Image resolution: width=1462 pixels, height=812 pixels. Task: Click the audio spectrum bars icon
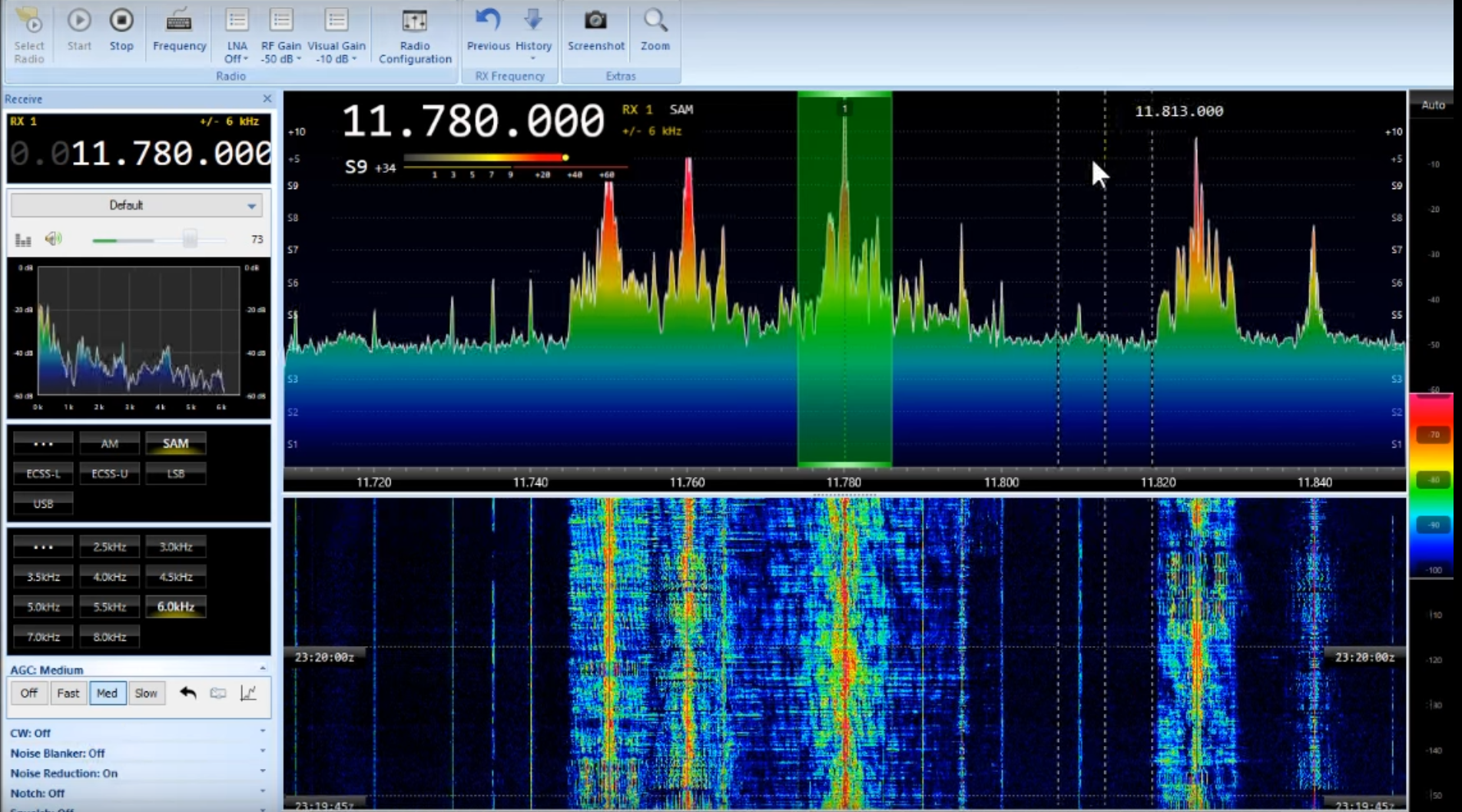click(23, 240)
